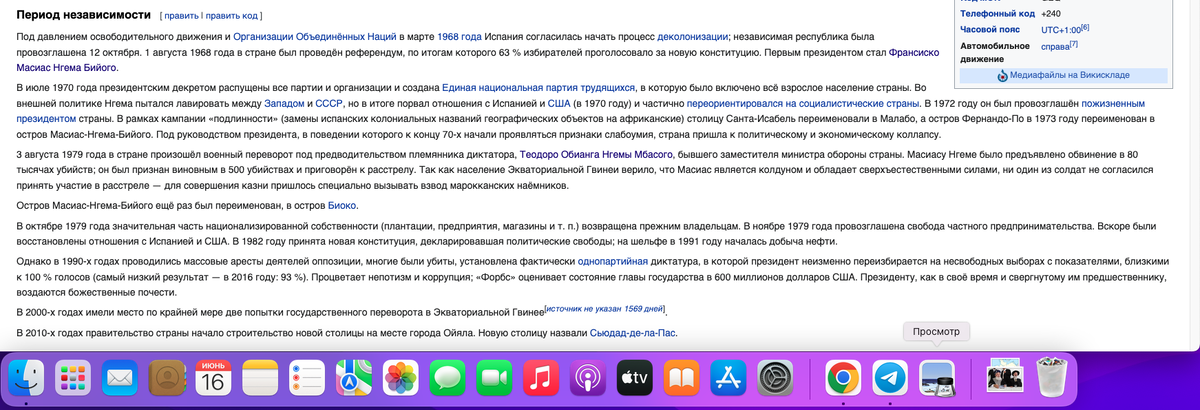The height and width of the screenshot is (410, 1200).
Task: Click 'справа' driving side link
Action: coord(1054,46)
